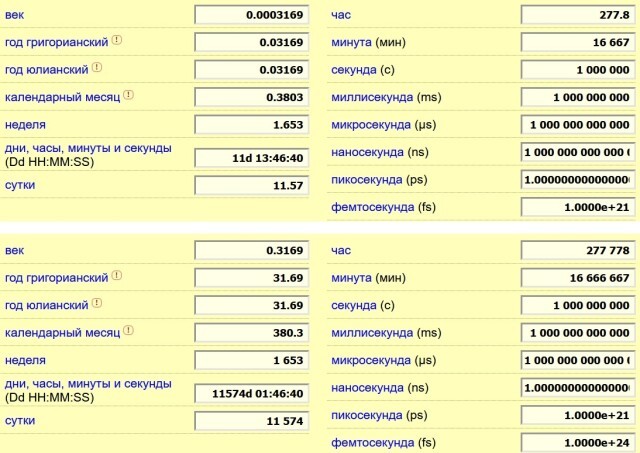Focus миллисекунда field showing 1 000 000 000
This screenshot has height=453, width=640.
(x=578, y=97)
